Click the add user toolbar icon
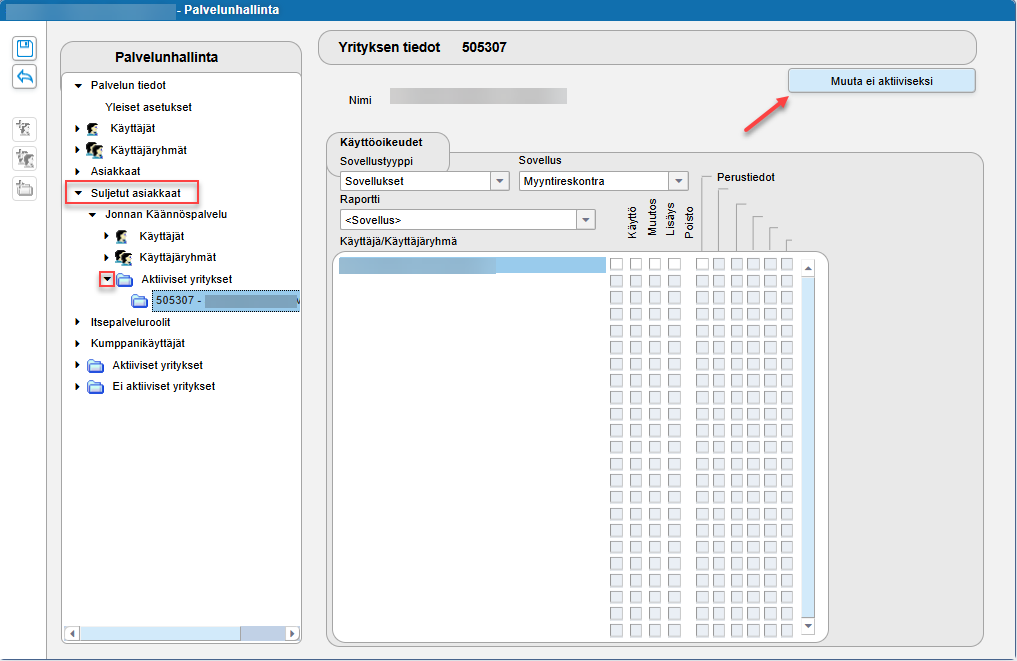The height and width of the screenshot is (661, 1017). (25, 129)
